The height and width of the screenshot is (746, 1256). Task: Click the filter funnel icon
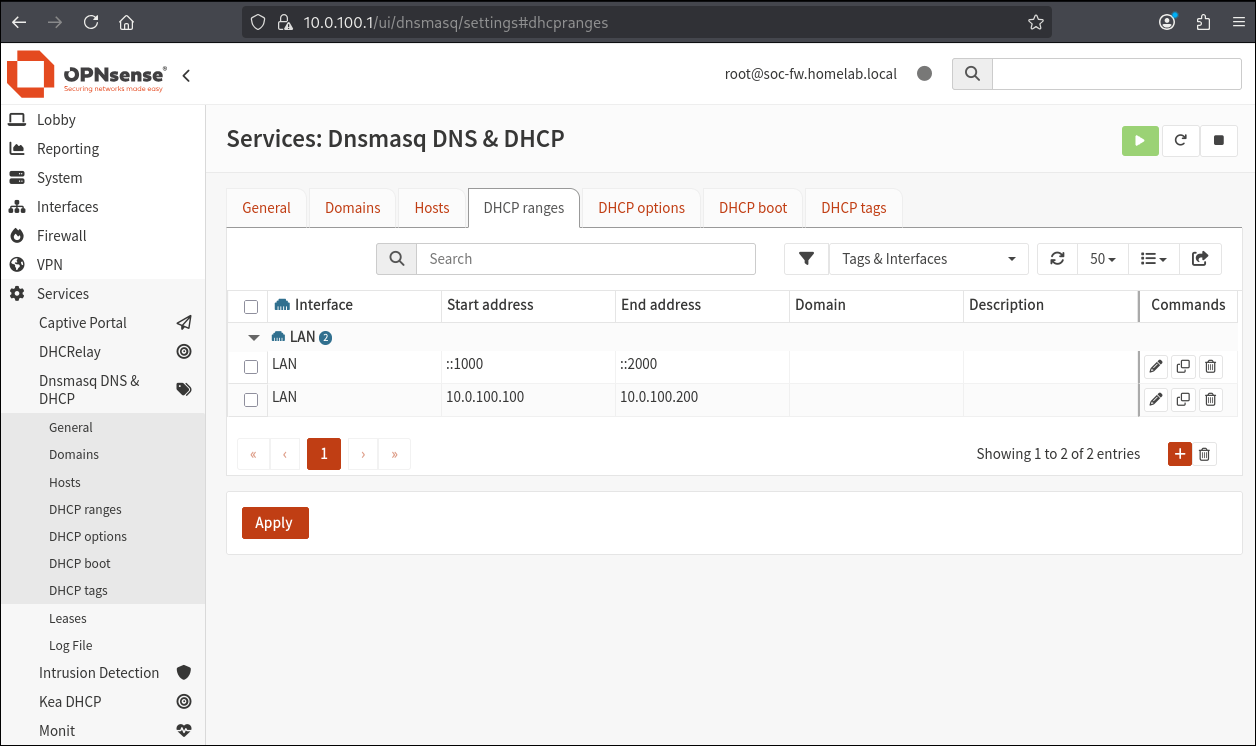[x=806, y=259]
